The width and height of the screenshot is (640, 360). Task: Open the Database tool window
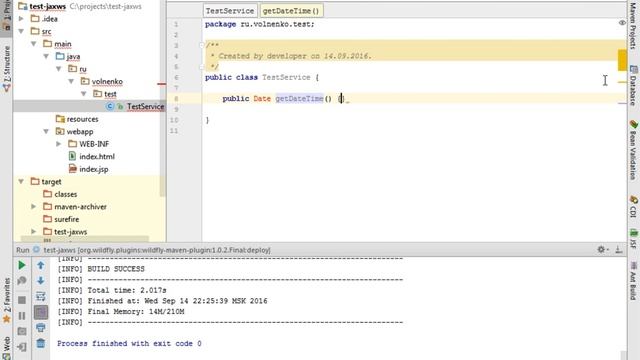[633, 85]
